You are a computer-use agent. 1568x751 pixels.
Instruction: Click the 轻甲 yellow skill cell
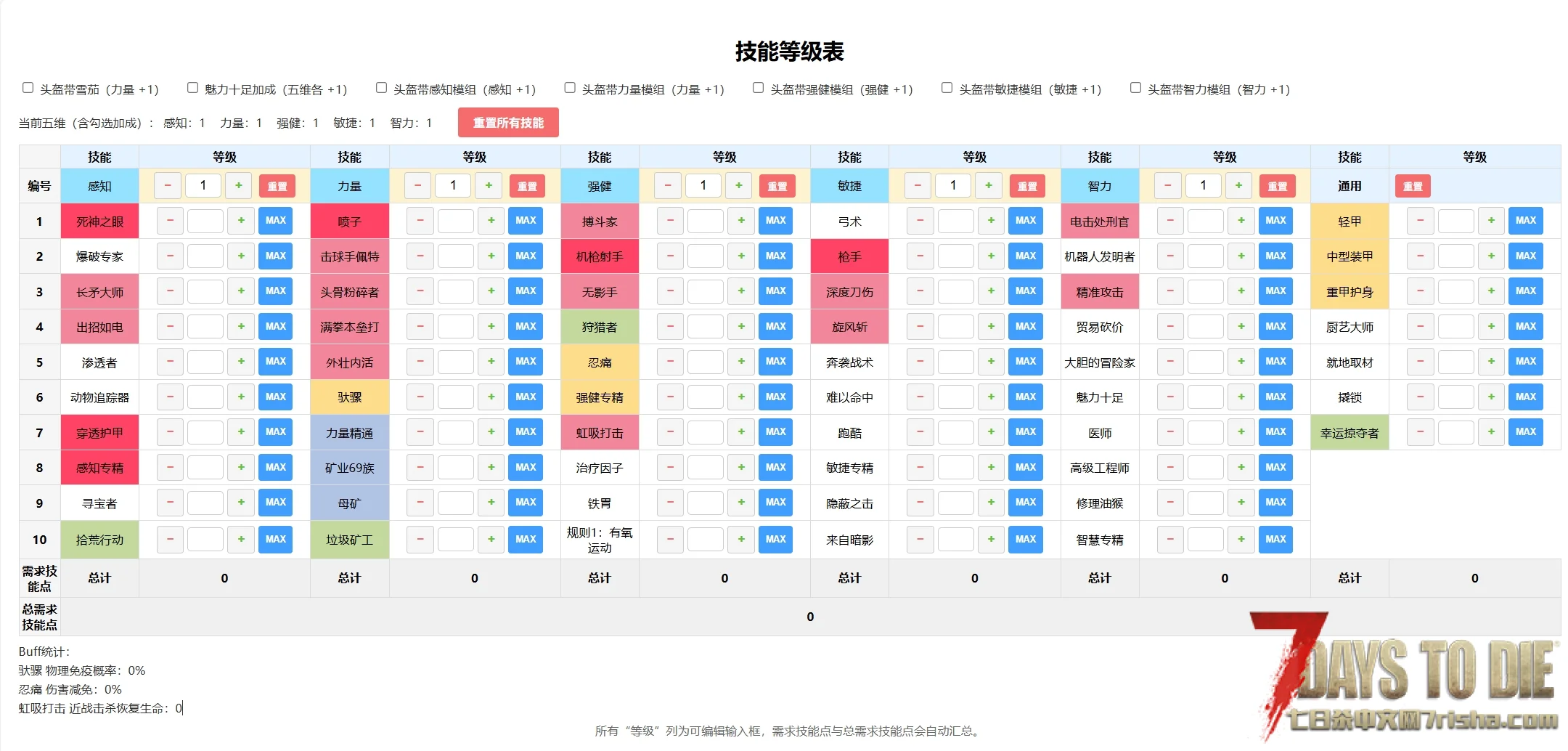coord(1349,222)
